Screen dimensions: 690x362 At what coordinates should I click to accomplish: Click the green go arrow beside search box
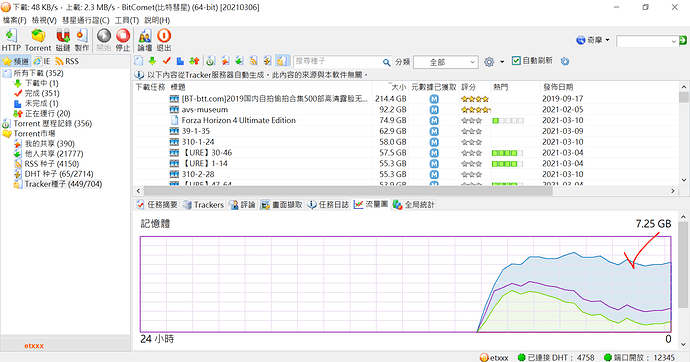click(x=683, y=40)
